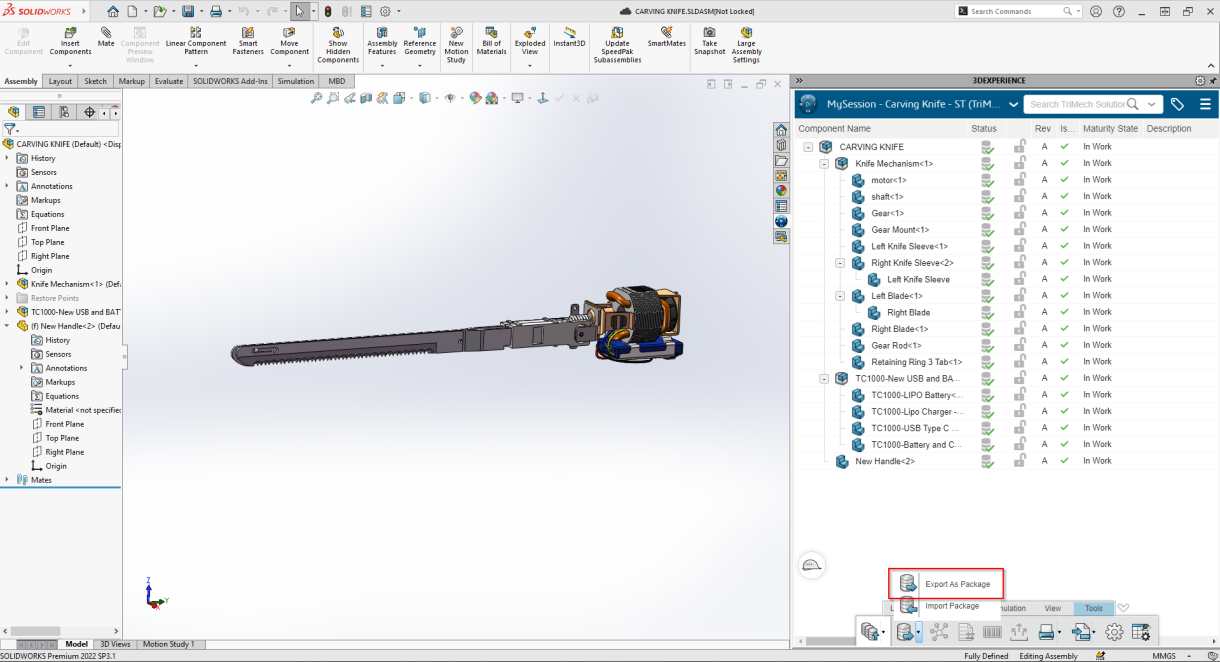Screen dimensions: 1220x662
Task: Collapse Left Blade<1> node
Action: pos(840,296)
